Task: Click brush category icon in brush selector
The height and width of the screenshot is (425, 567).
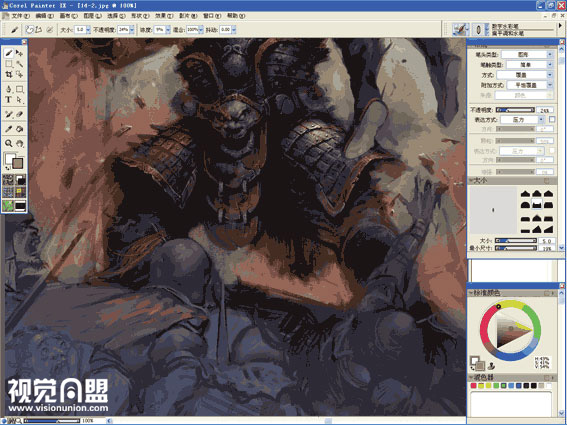Action: click(460, 29)
